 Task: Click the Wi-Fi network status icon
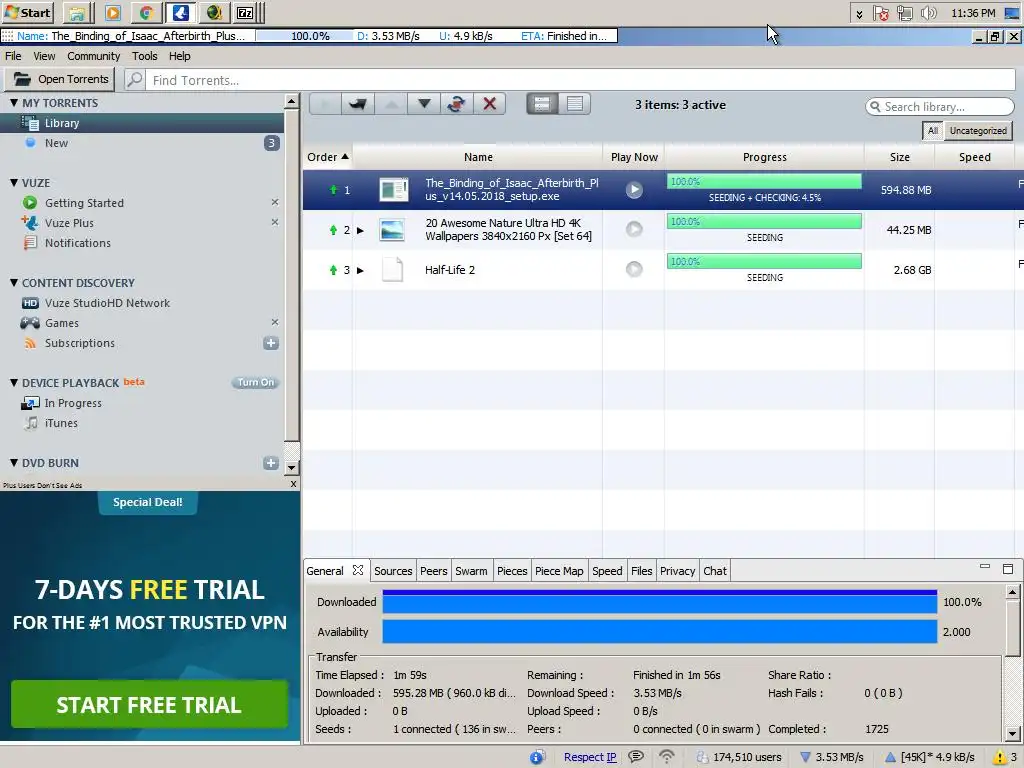point(667,756)
